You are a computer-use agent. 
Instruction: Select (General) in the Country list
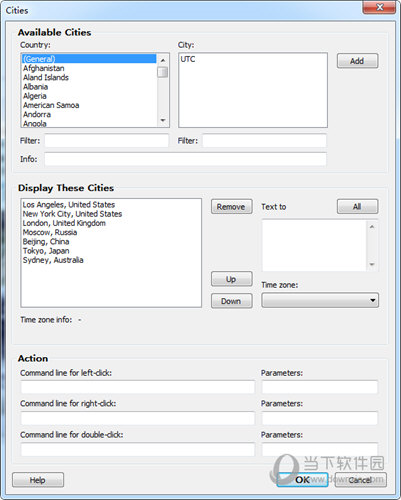click(89, 59)
